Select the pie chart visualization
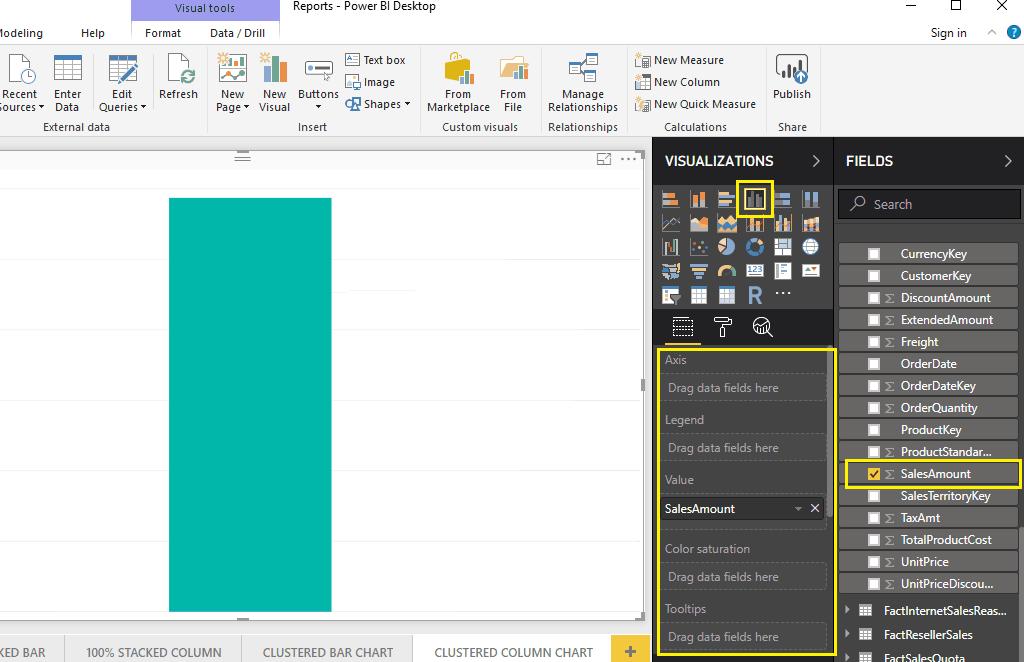 pyautogui.click(x=727, y=247)
